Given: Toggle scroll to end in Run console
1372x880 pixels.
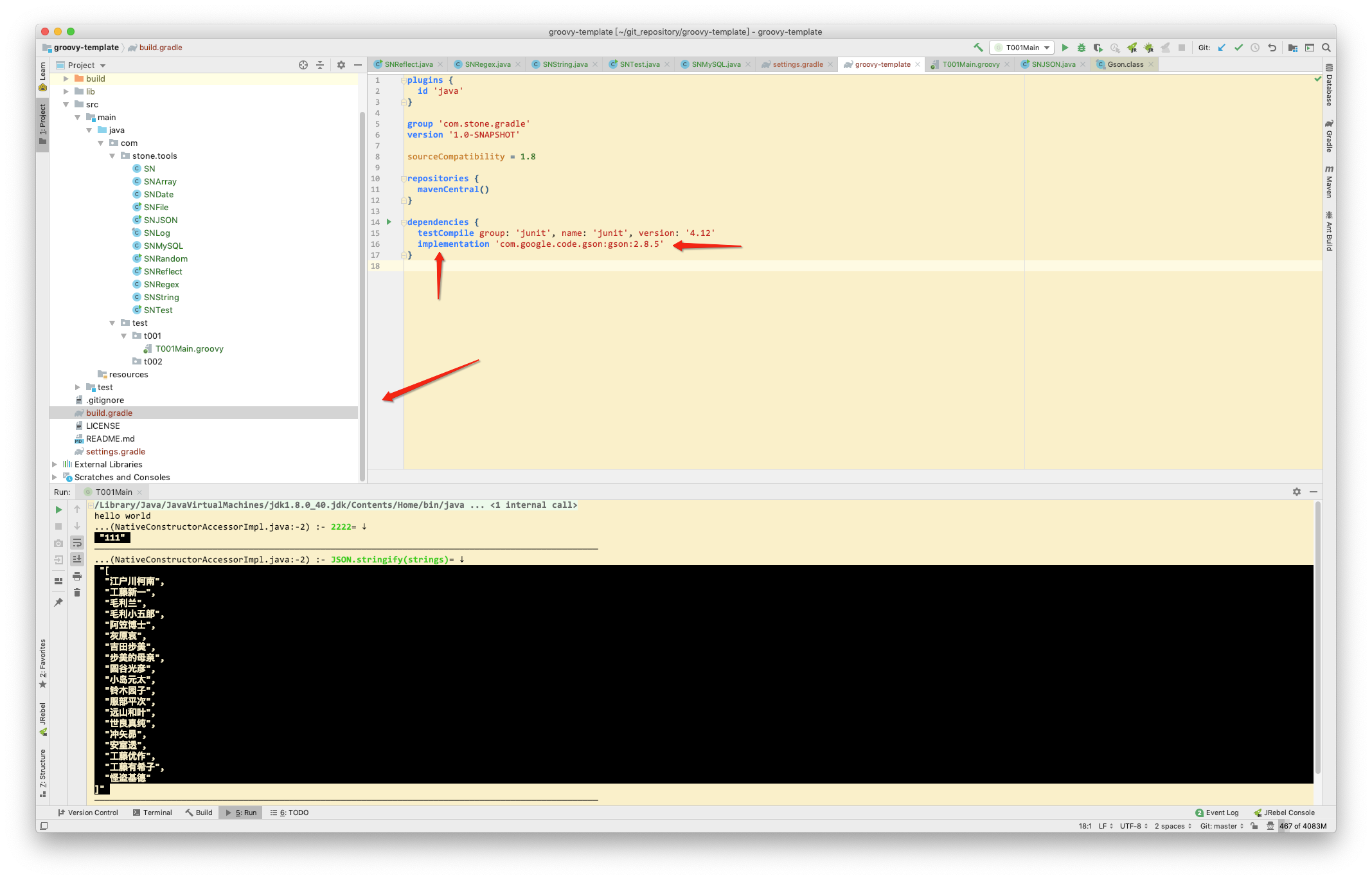Looking at the screenshot, I should click(x=77, y=559).
